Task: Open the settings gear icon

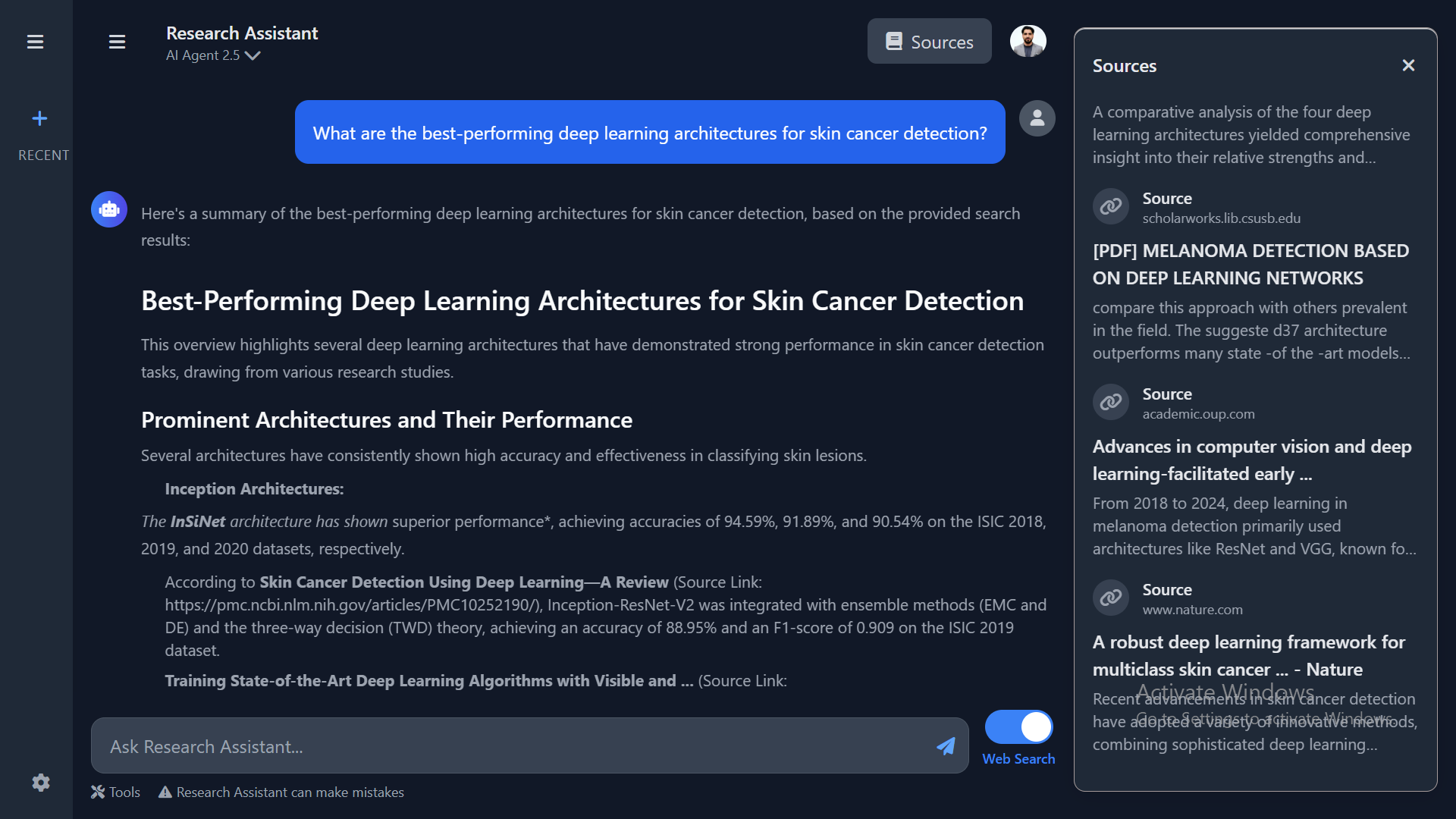Action: pyautogui.click(x=41, y=783)
